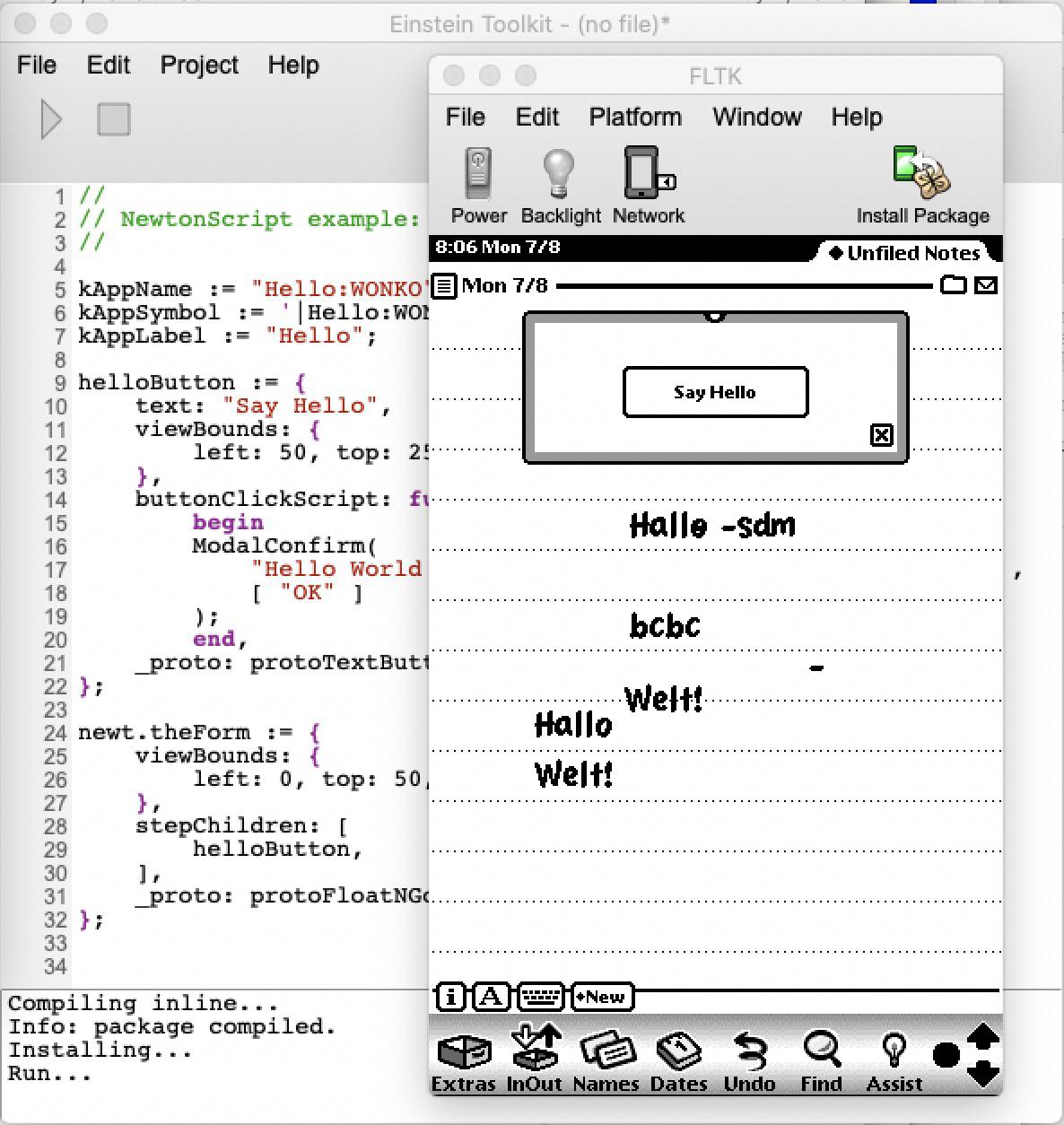Close the floating Hello window
This screenshot has height=1125, width=1064.
[x=882, y=435]
